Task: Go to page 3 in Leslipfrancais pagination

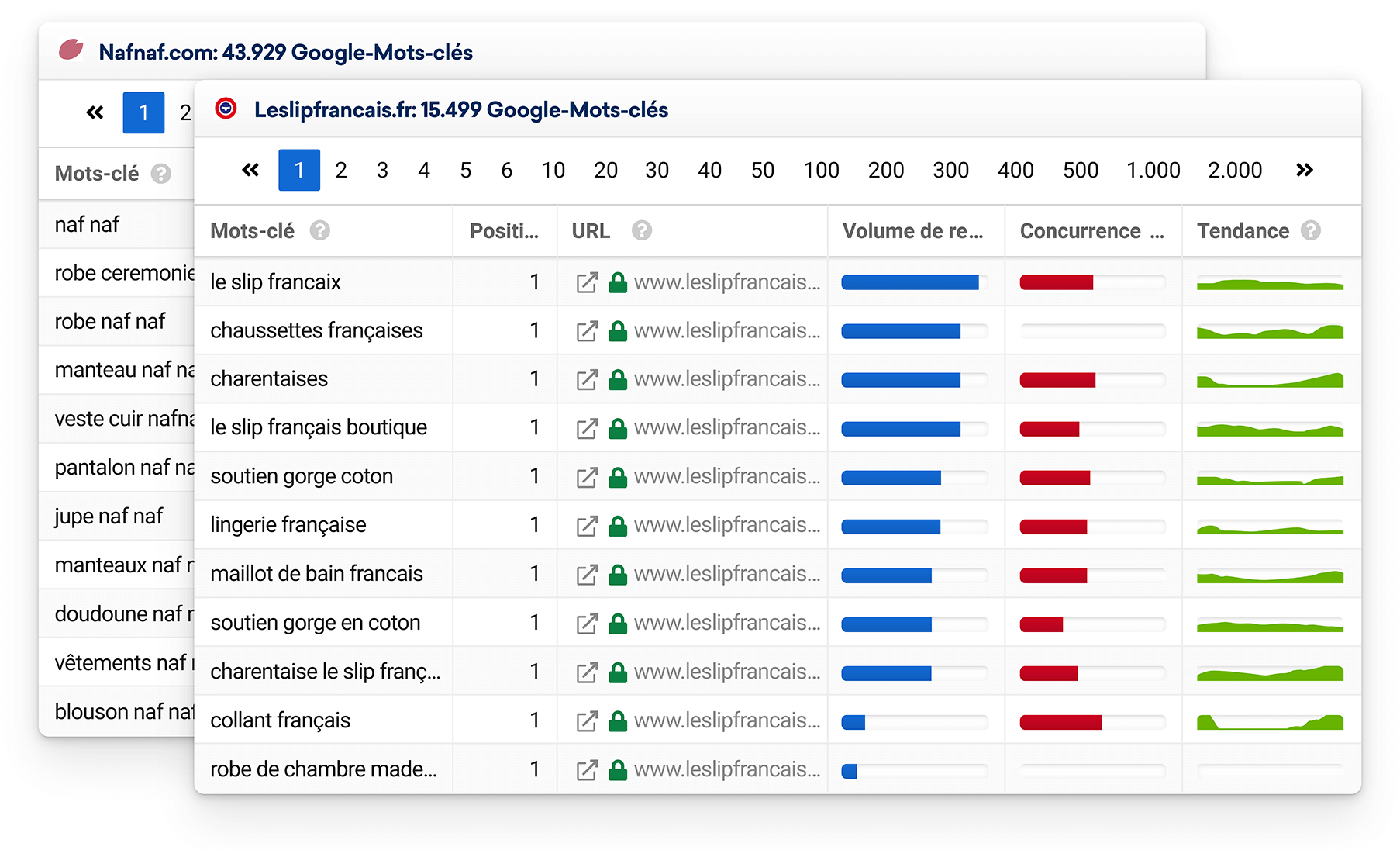Action: point(382,170)
